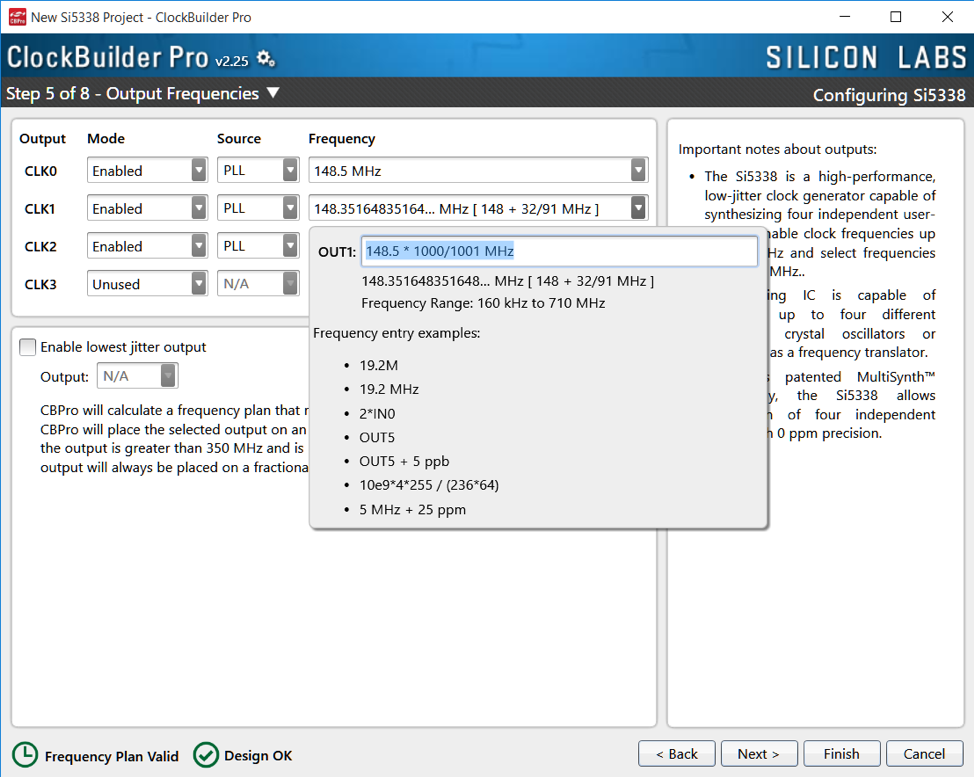Click the example entry '19.2 MHz'

click(x=389, y=389)
